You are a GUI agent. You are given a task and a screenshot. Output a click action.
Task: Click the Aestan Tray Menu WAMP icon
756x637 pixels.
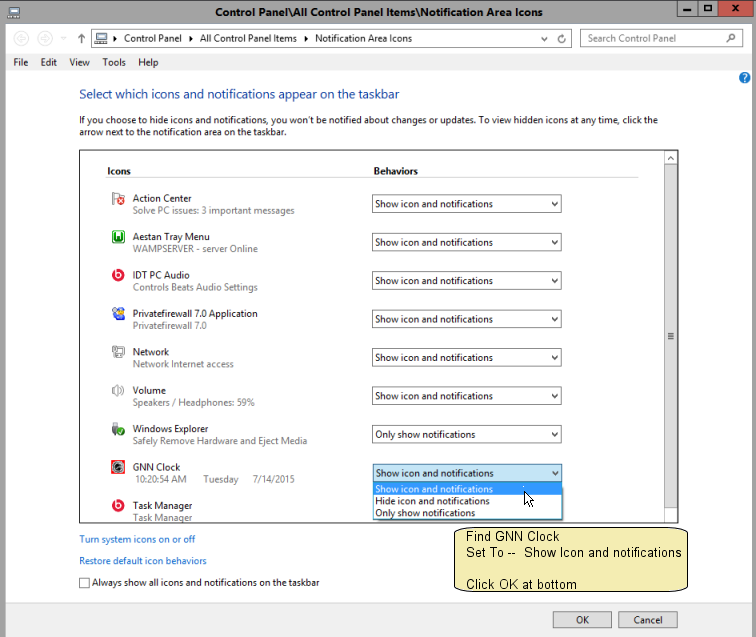click(x=118, y=237)
